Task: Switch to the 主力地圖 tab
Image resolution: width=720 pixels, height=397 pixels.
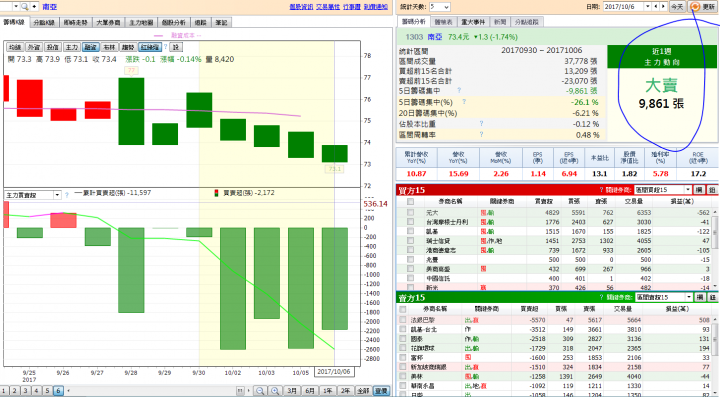Action: click(x=141, y=22)
